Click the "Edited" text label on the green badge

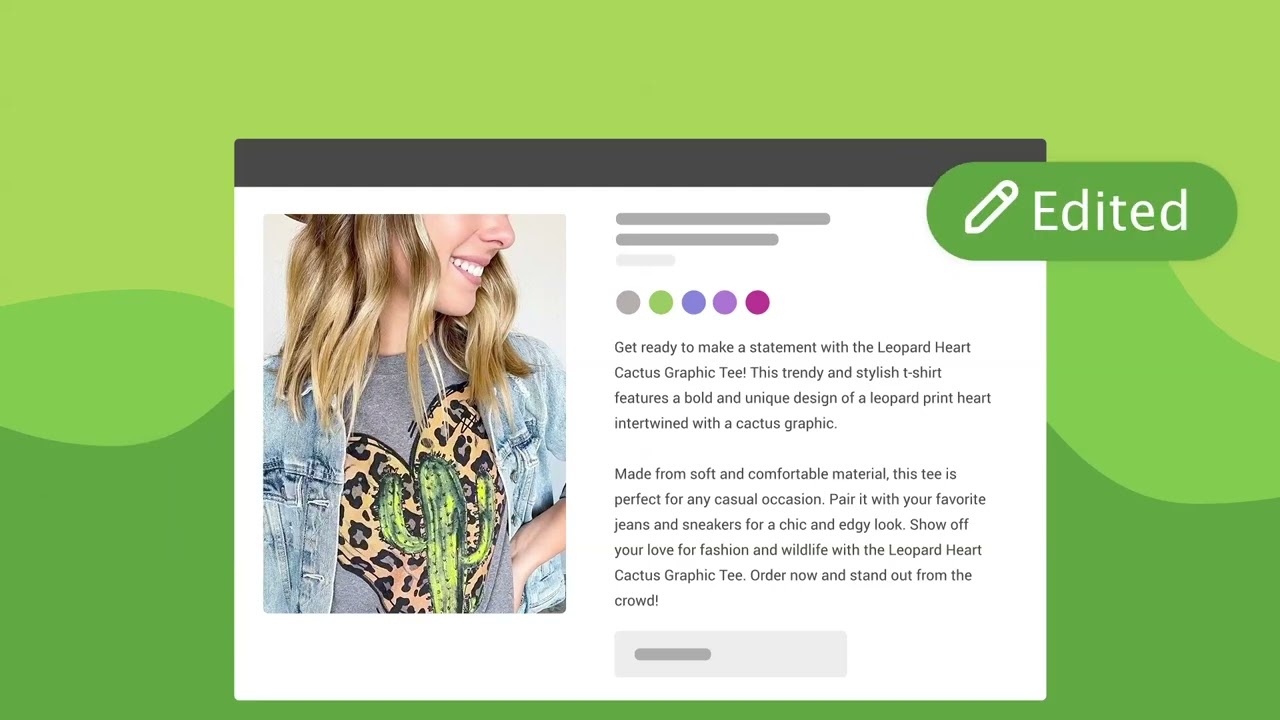pos(1110,211)
